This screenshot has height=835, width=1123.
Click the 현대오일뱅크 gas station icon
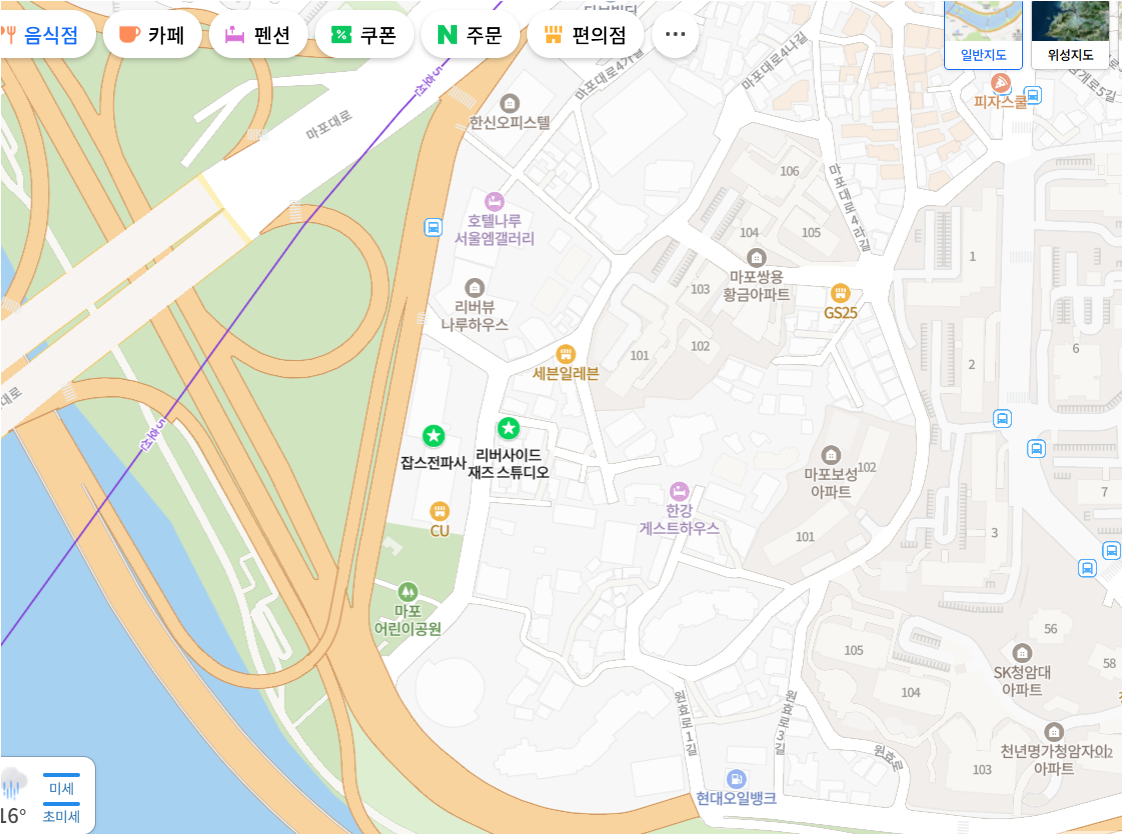(x=736, y=778)
